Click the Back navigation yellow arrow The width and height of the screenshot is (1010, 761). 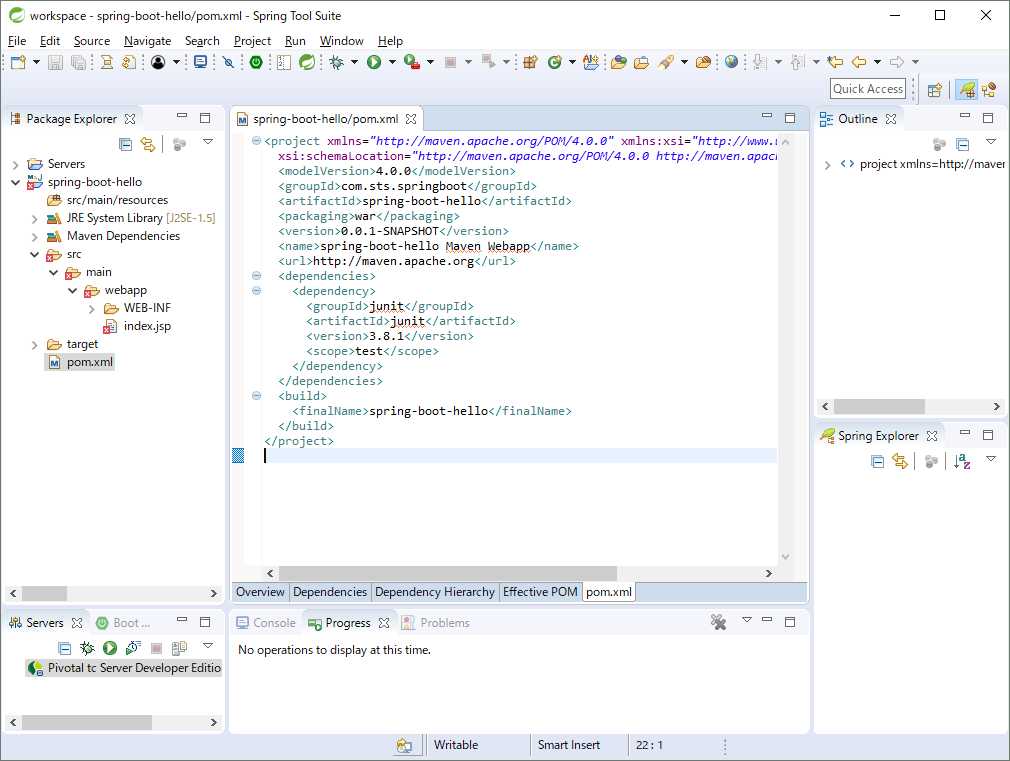(859, 62)
